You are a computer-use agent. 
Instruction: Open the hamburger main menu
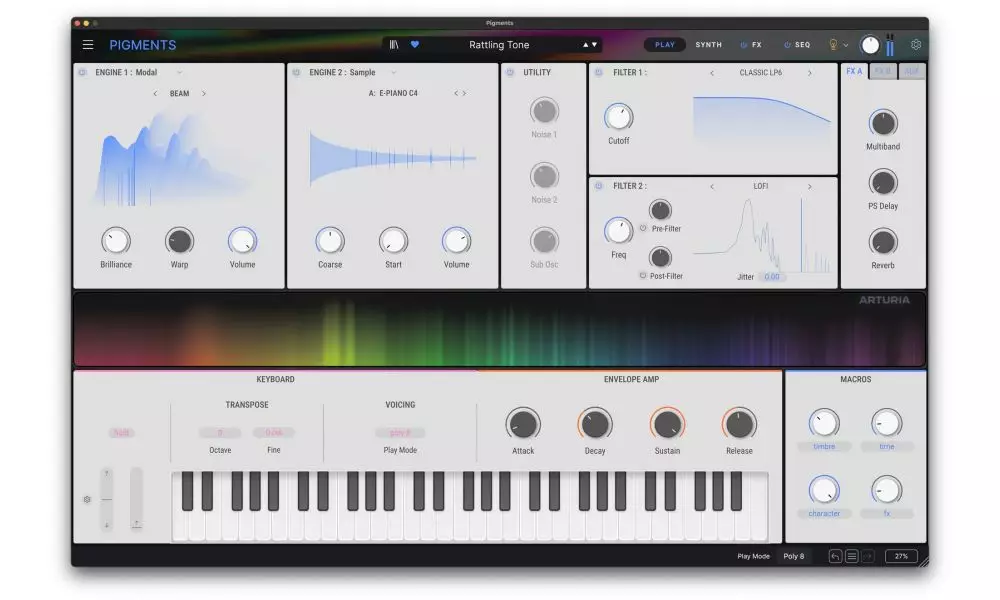[x=88, y=45]
